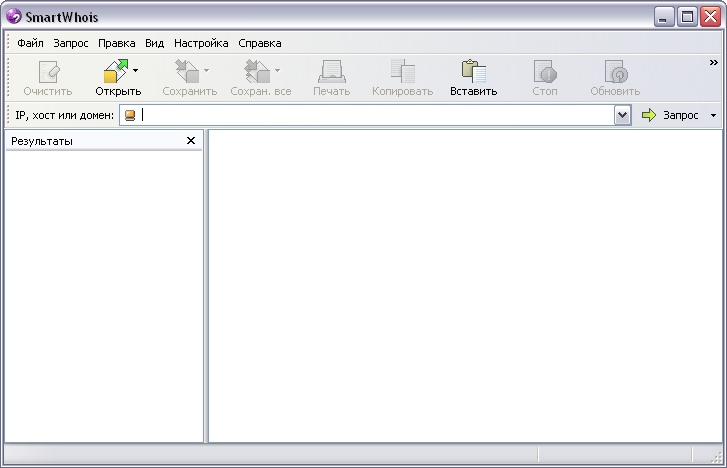Open the Запрос menu in the menu bar
Image resolution: width=727 pixels, height=468 pixels.
pos(70,43)
